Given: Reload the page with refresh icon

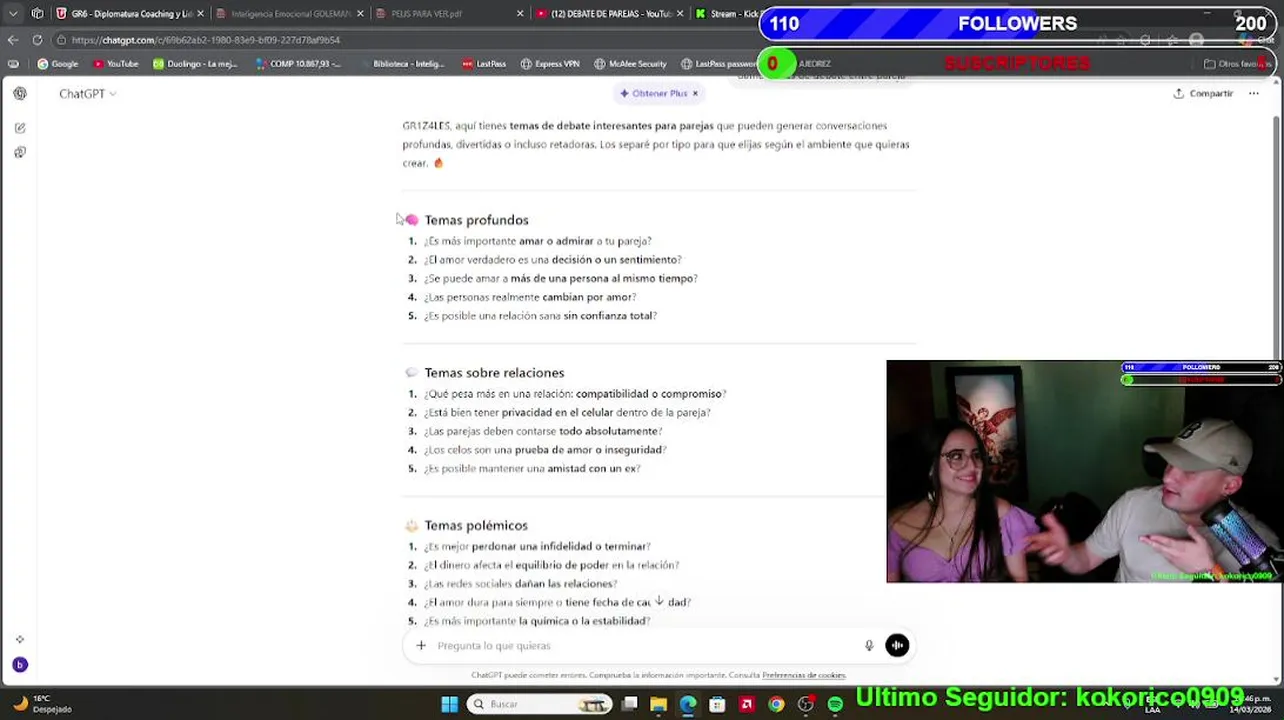Looking at the screenshot, I should (37, 40).
